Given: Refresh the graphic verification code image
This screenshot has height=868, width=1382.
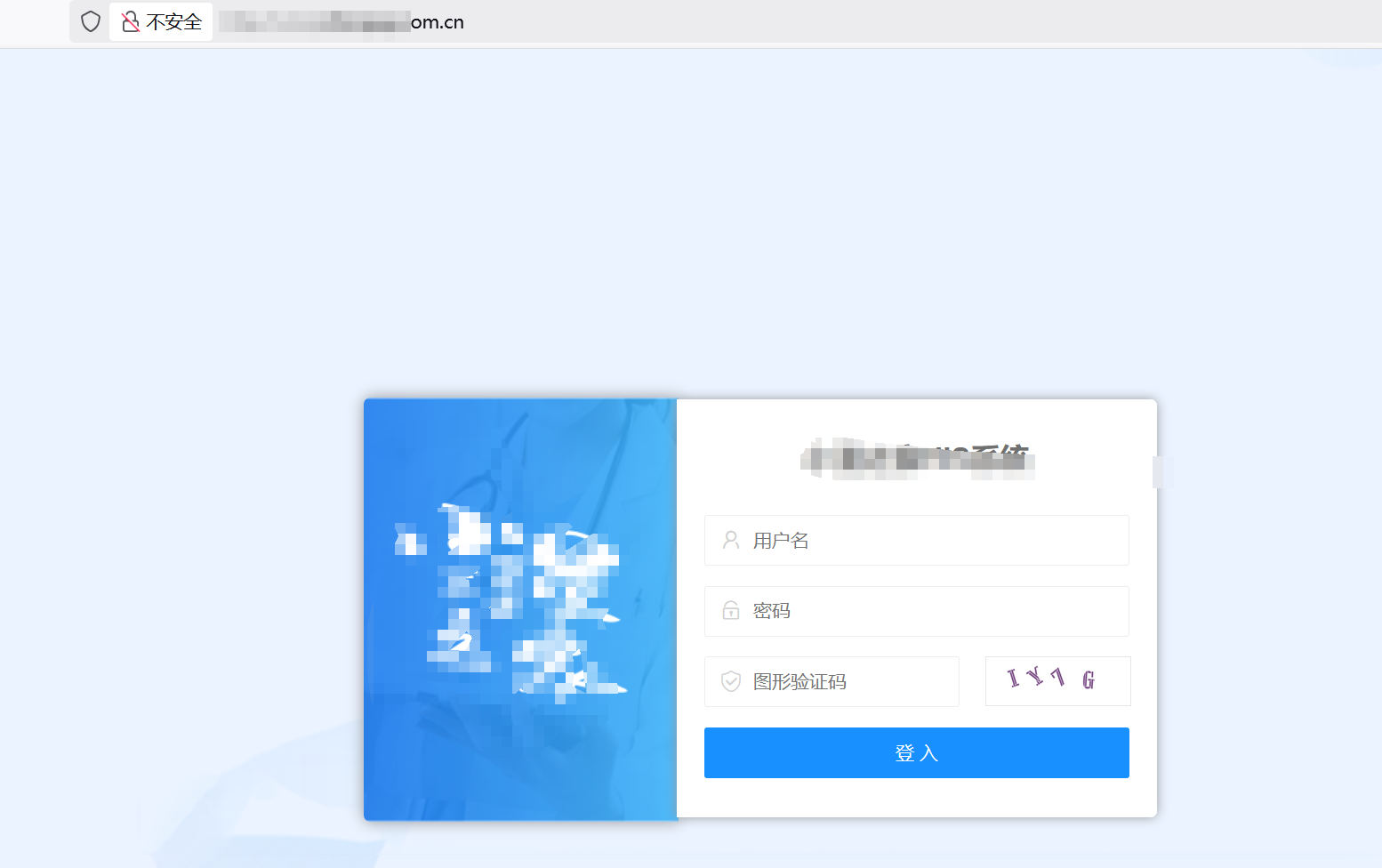Looking at the screenshot, I should click(x=1057, y=681).
